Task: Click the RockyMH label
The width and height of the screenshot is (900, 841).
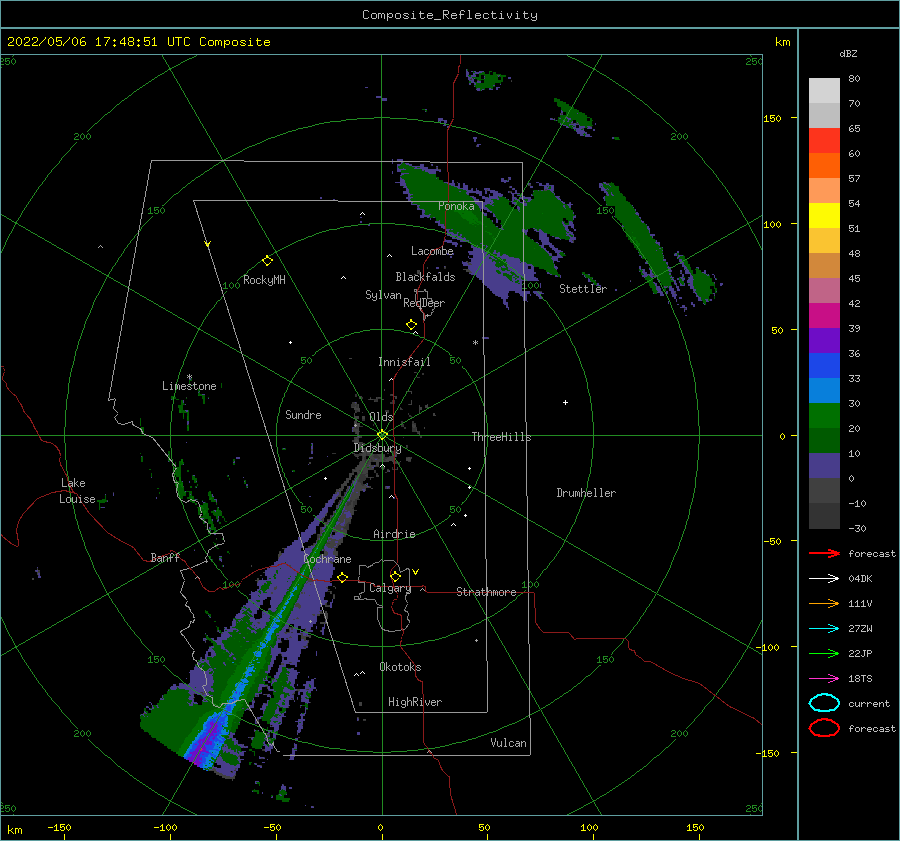Action: [264, 280]
